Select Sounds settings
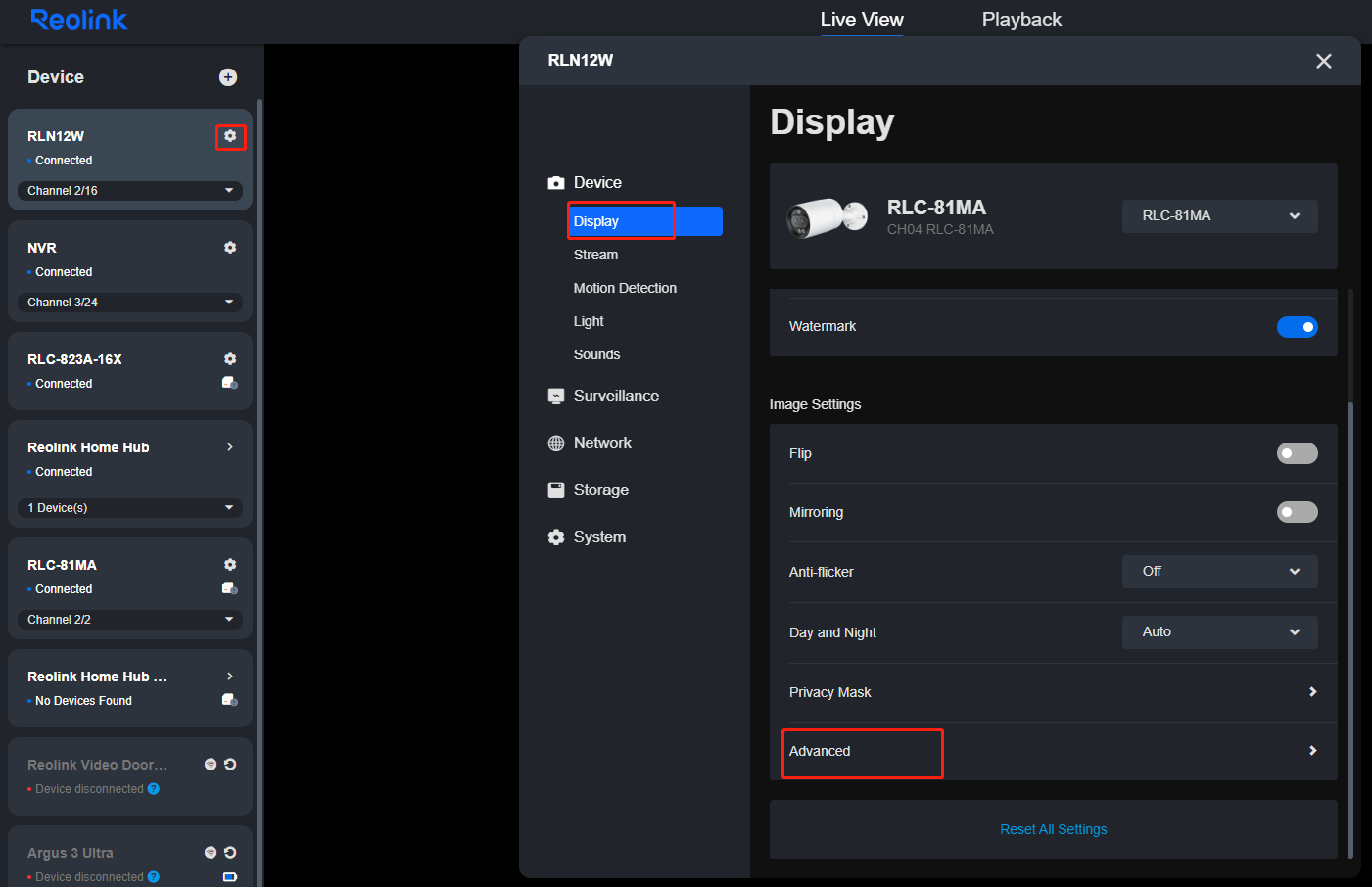 click(x=596, y=354)
